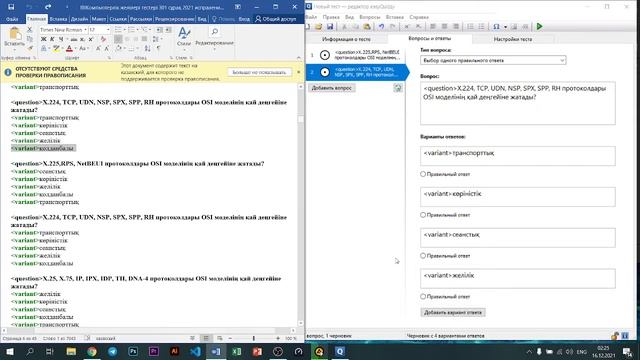
Task: Open Тип вопроса dropdown
Action: click(x=493, y=60)
